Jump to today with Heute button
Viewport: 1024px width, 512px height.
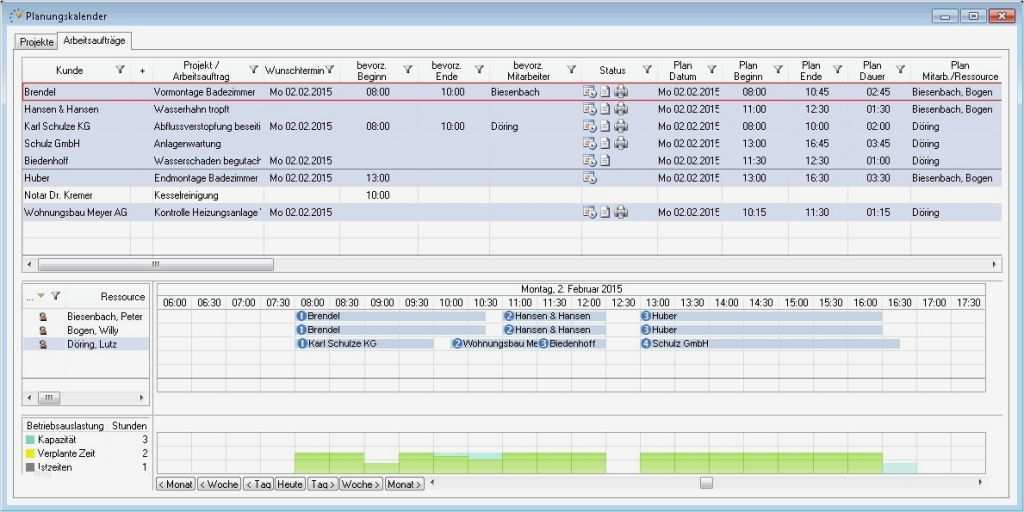coord(290,484)
